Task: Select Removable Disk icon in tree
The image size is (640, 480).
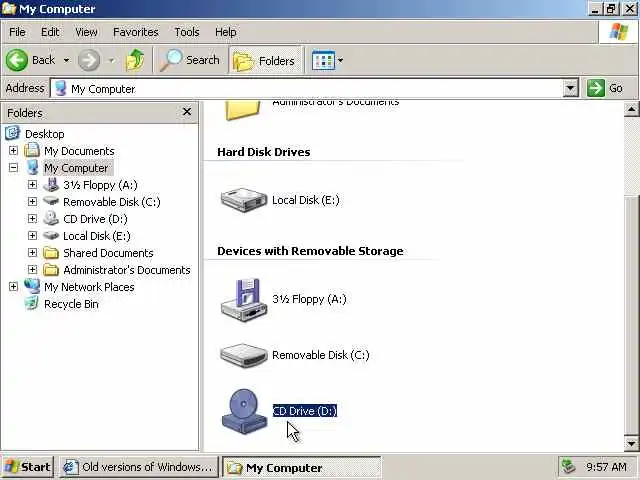Action: click(x=51, y=201)
